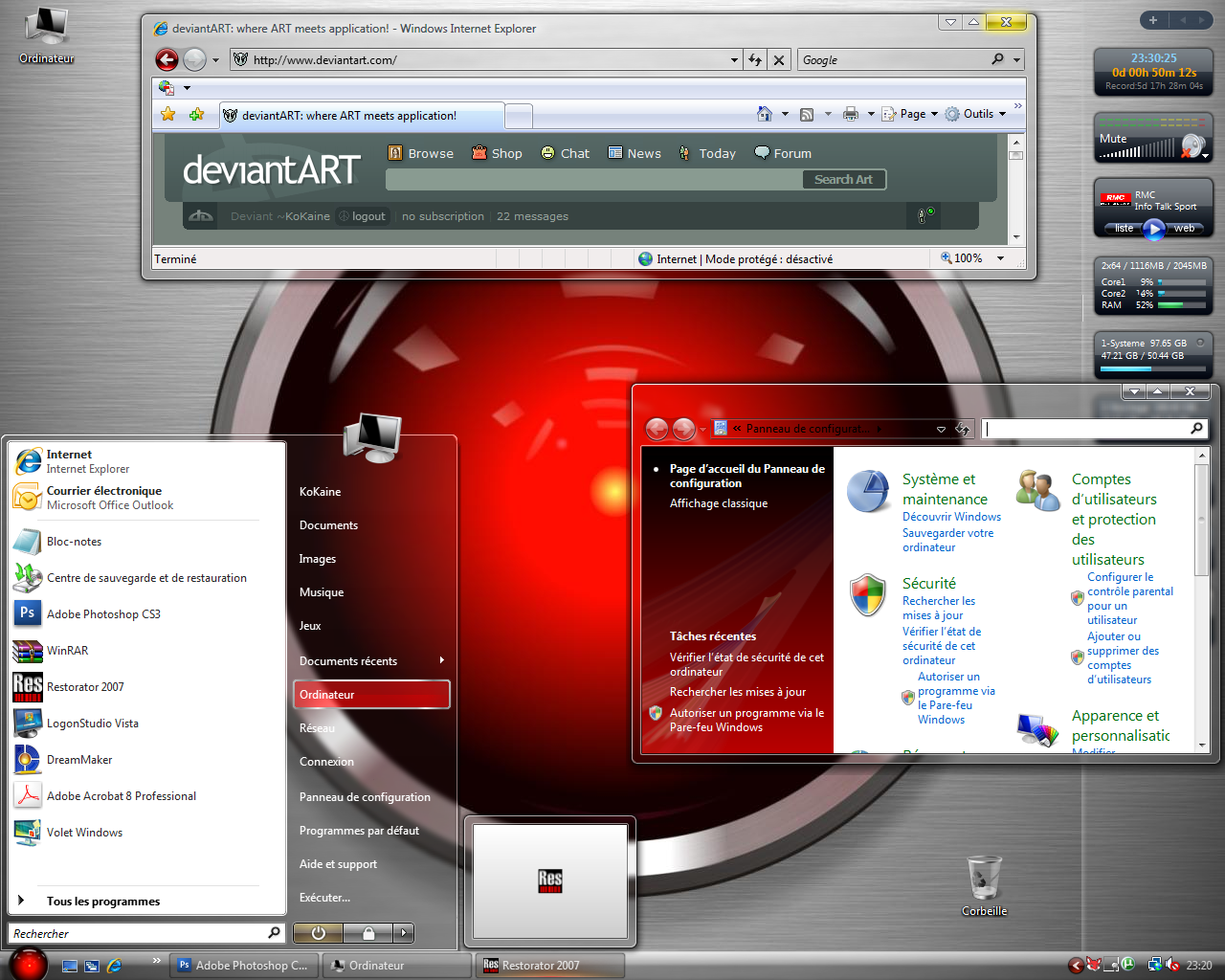Select Ordinateur in Start menu
The image size is (1225, 980).
point(371,694)
